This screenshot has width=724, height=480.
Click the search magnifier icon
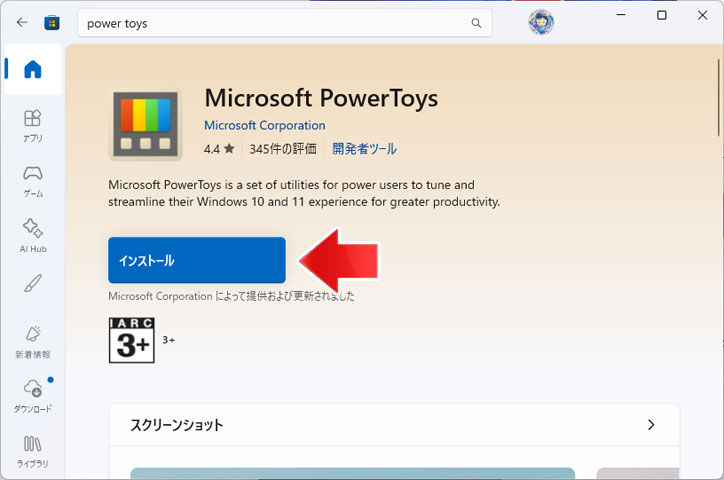476,23
